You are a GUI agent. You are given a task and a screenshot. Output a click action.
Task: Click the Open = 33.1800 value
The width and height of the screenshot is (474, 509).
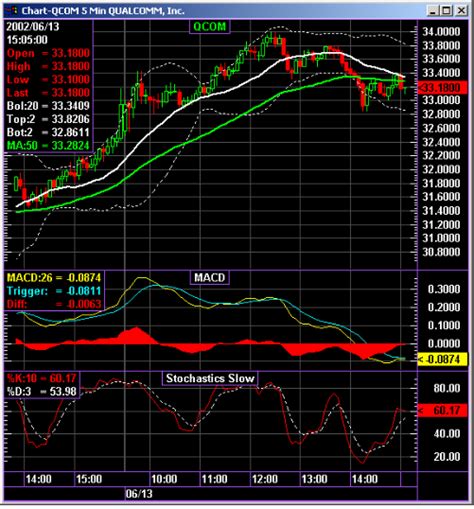pyautogui.click(x=48, y=53)
